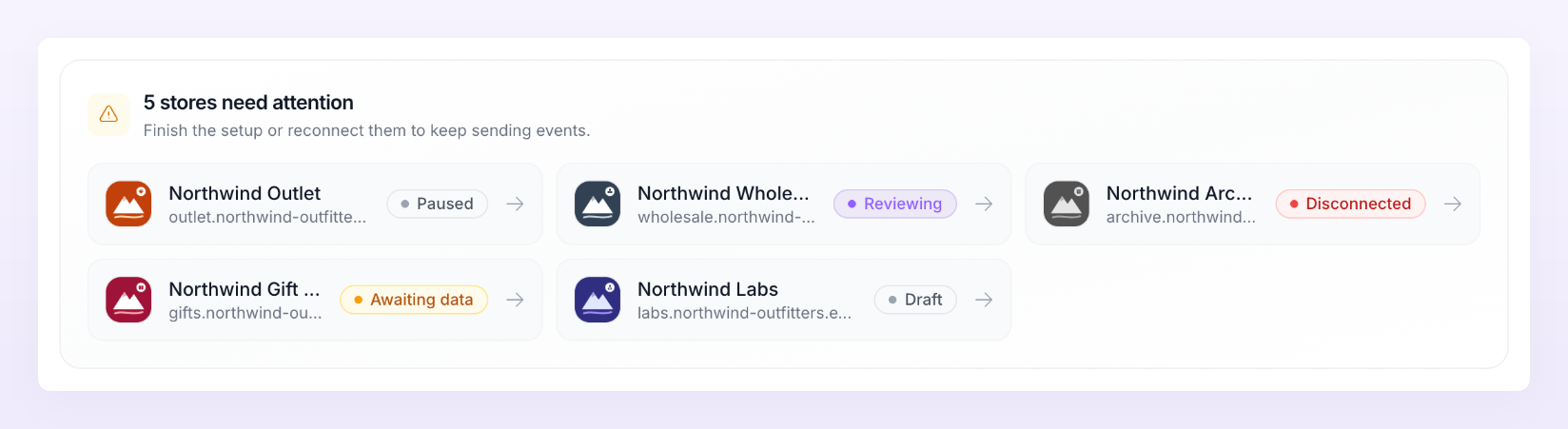Image resolution: width=1568 pixels, height=429 pixels.
Task: Click the crimson Northwind Gift store logo
Action: click(x=128, y=300)
